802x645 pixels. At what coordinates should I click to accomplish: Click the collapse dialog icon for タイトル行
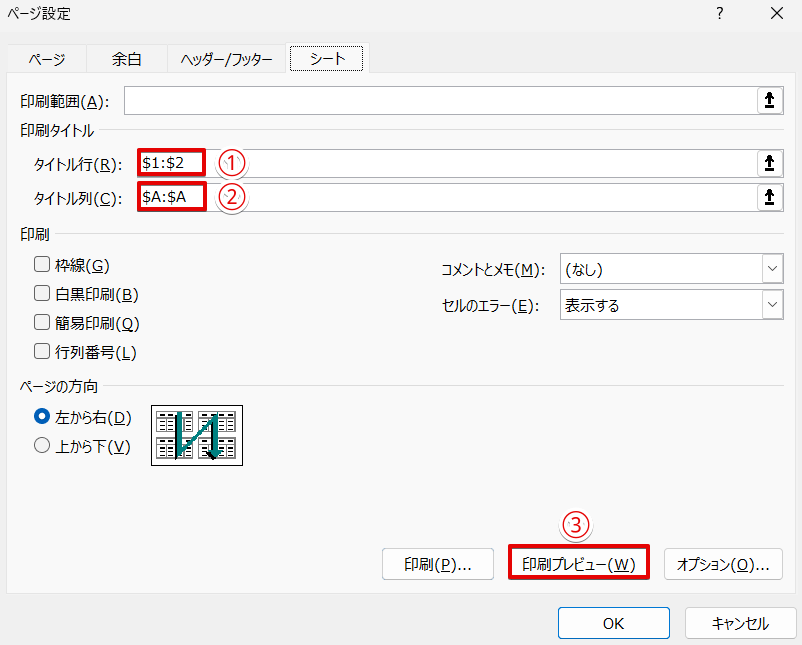point(769,162)
